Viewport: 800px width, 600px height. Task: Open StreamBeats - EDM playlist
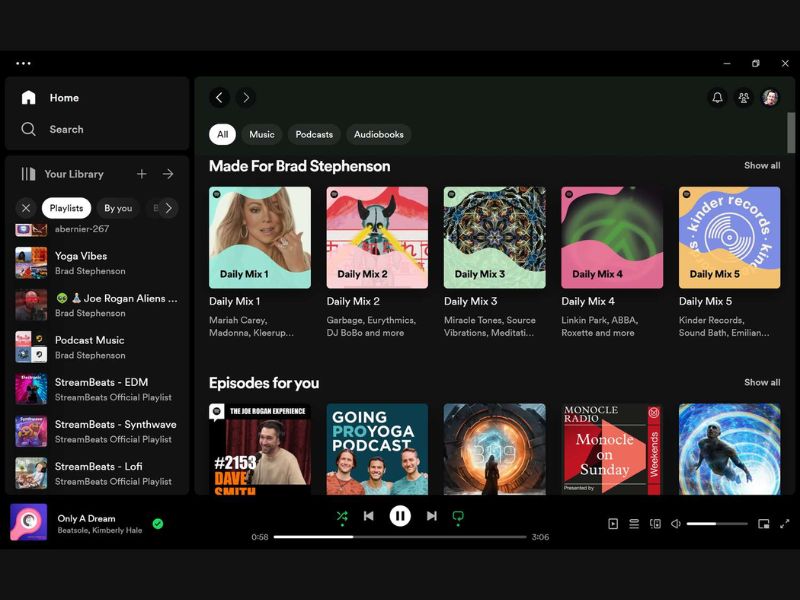click(x=97, y=389)
